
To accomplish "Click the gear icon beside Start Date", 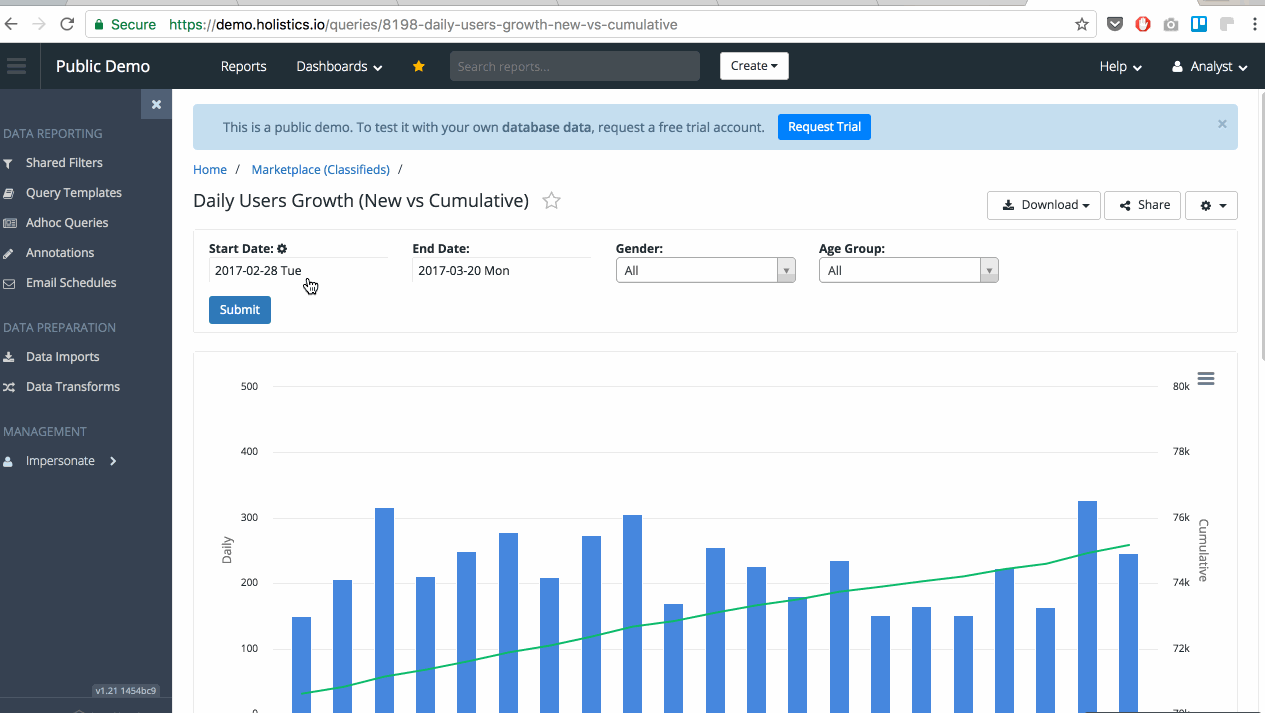I will 282,249.
